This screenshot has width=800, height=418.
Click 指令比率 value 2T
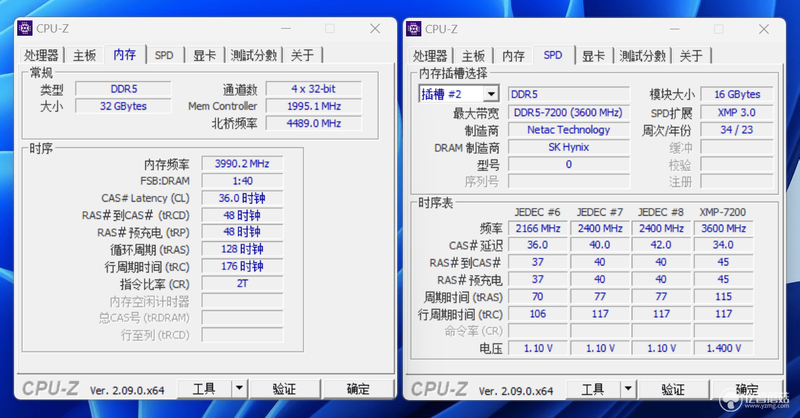[x=242, y=284]
